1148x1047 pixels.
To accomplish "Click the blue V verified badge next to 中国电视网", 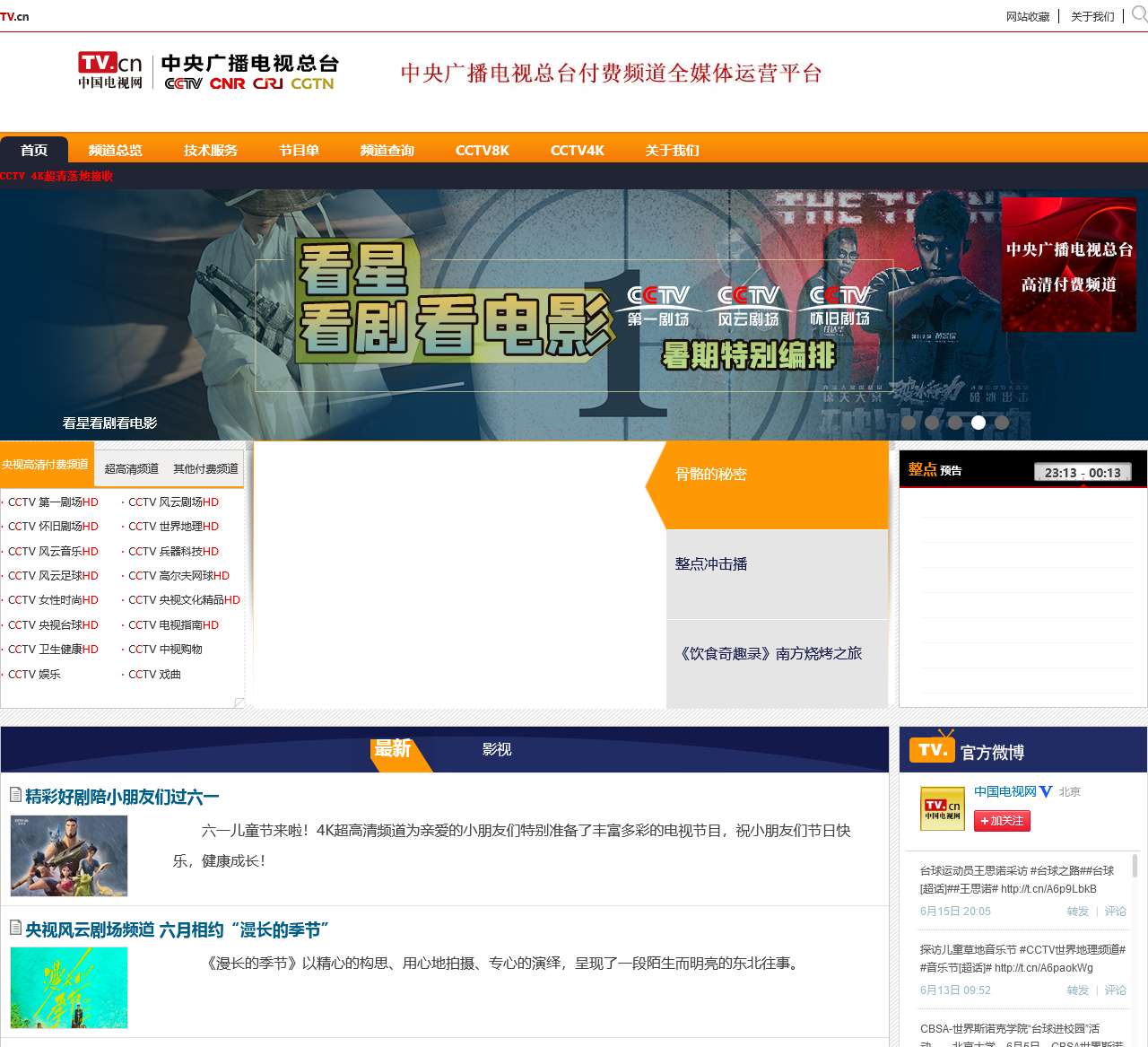I will point(1046,791).
